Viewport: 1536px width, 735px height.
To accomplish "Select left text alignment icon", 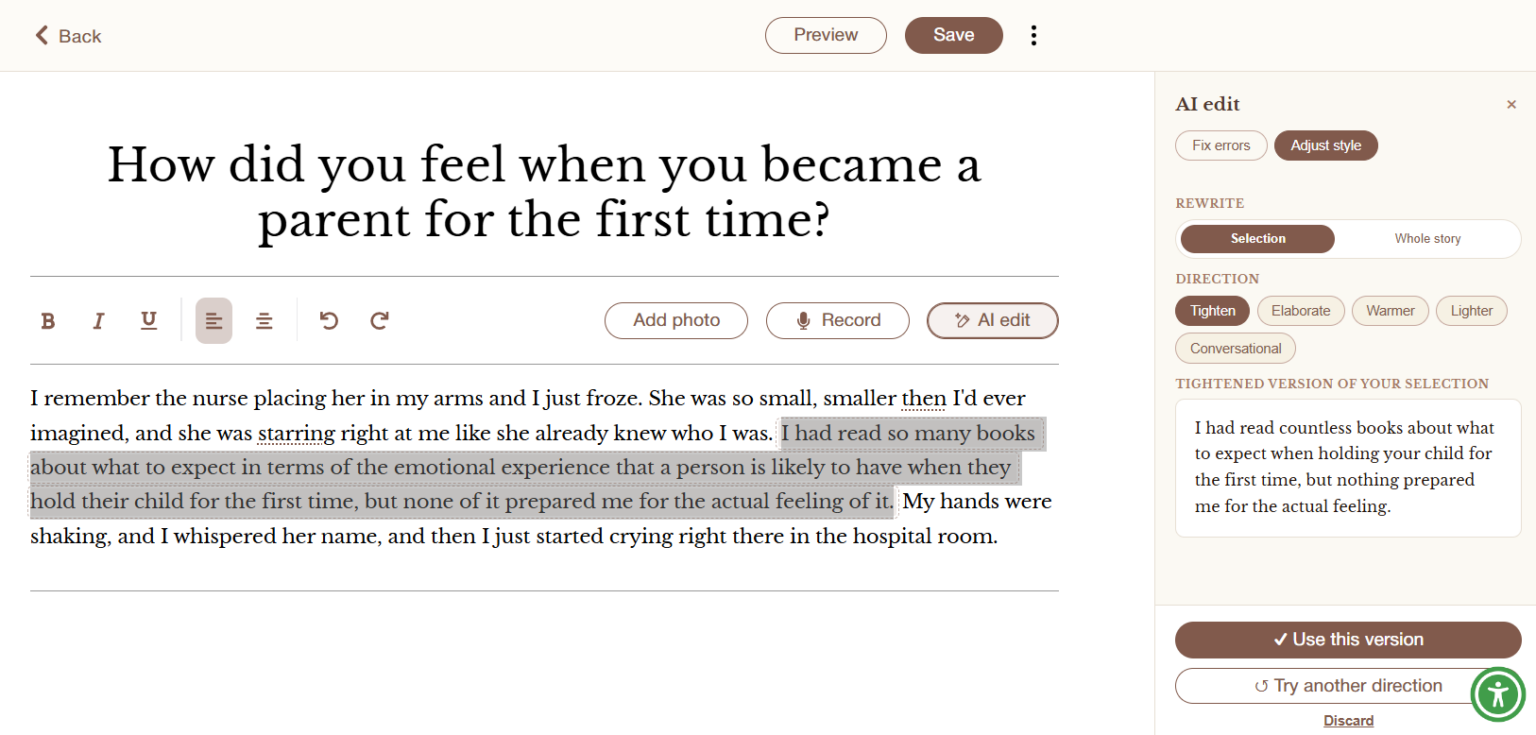I will 213,321.
